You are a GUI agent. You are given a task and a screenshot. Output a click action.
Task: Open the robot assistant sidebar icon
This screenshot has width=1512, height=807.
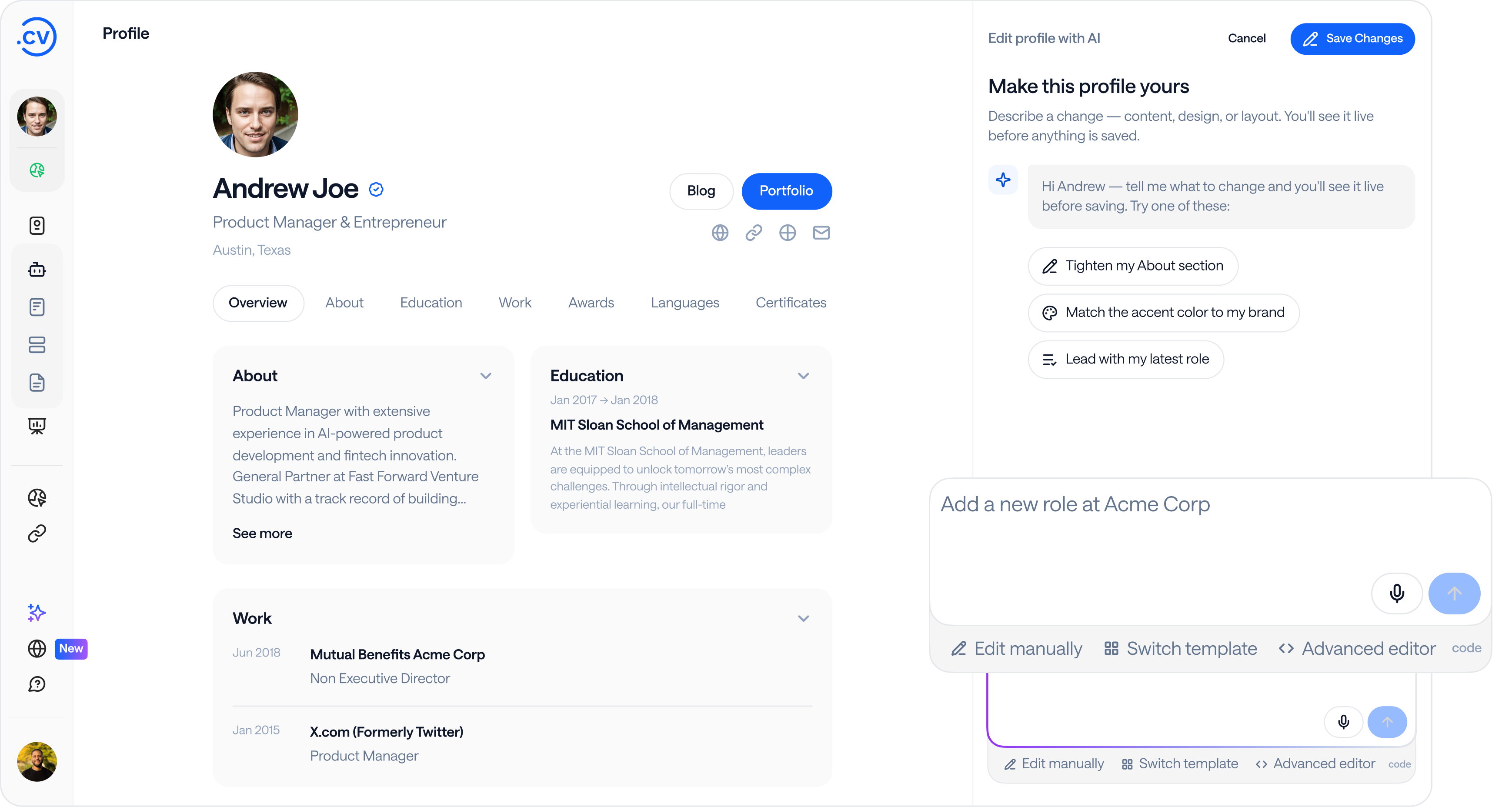pos(37,270)
